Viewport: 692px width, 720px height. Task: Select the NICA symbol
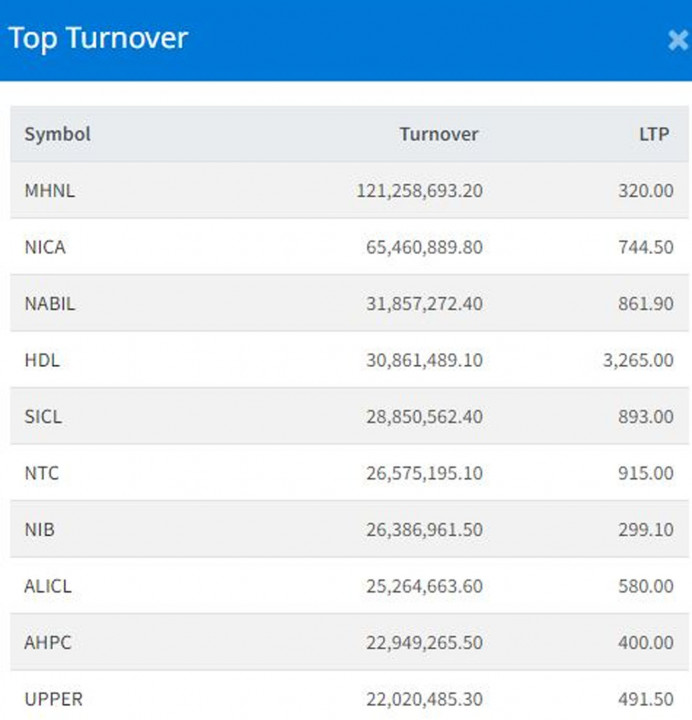coord(45,247)
